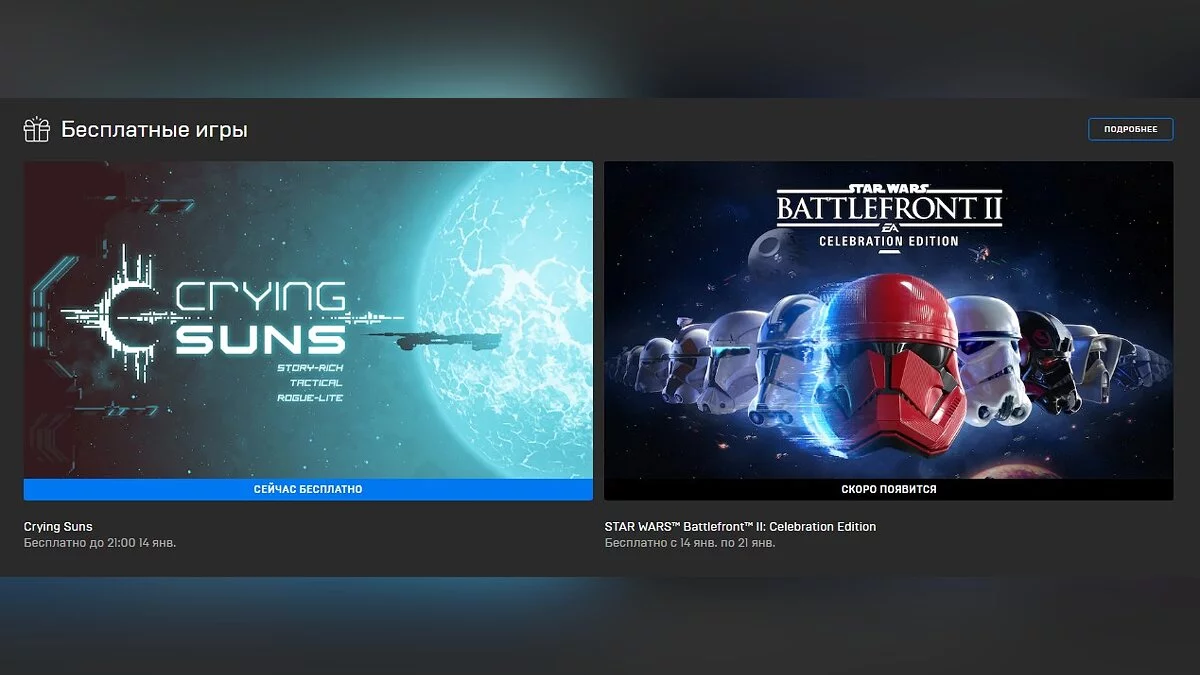Click the "Бесплатные игры" section heading
The image size is (1200, 675).
coord(154,130)
